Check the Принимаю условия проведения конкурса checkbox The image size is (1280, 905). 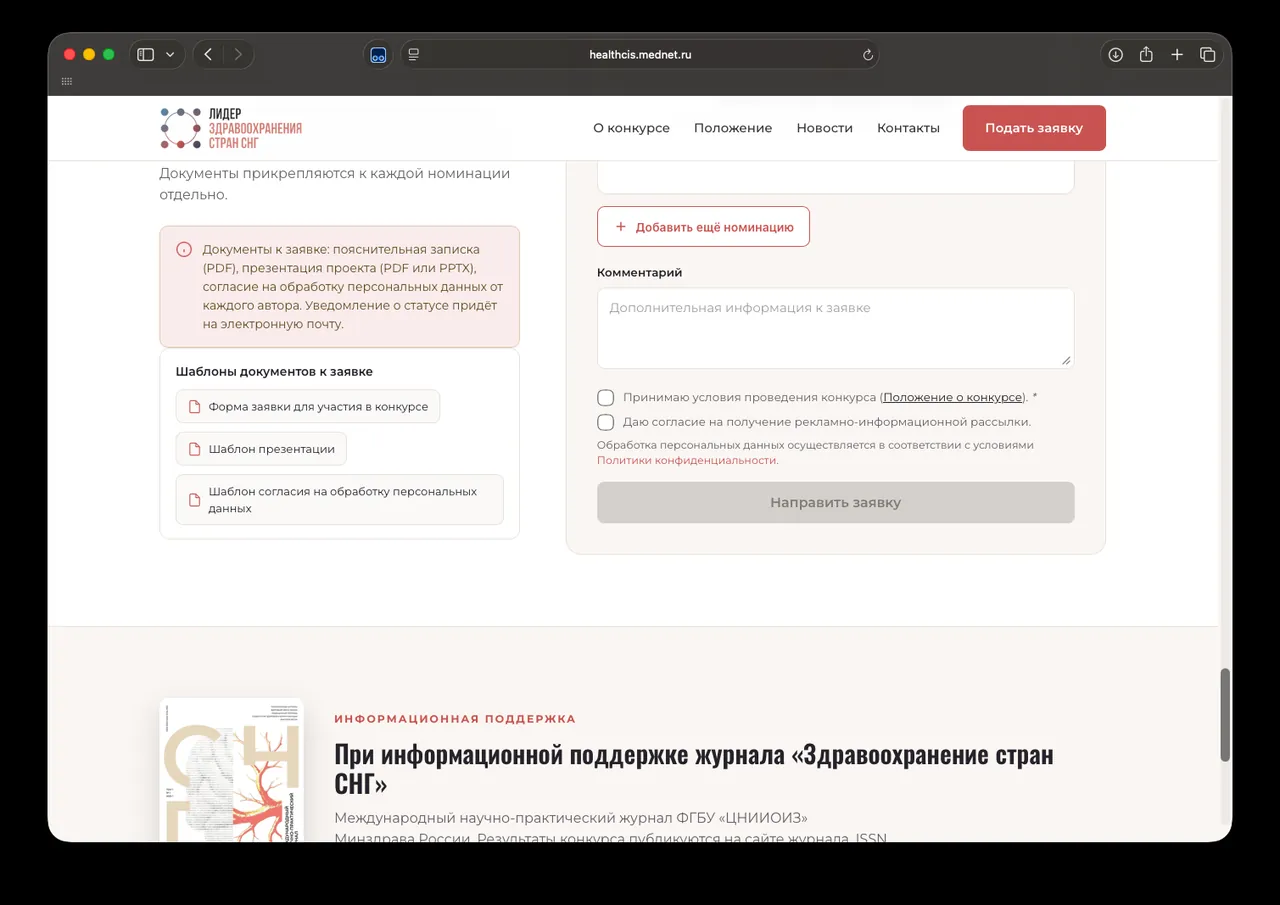(605, 397)
